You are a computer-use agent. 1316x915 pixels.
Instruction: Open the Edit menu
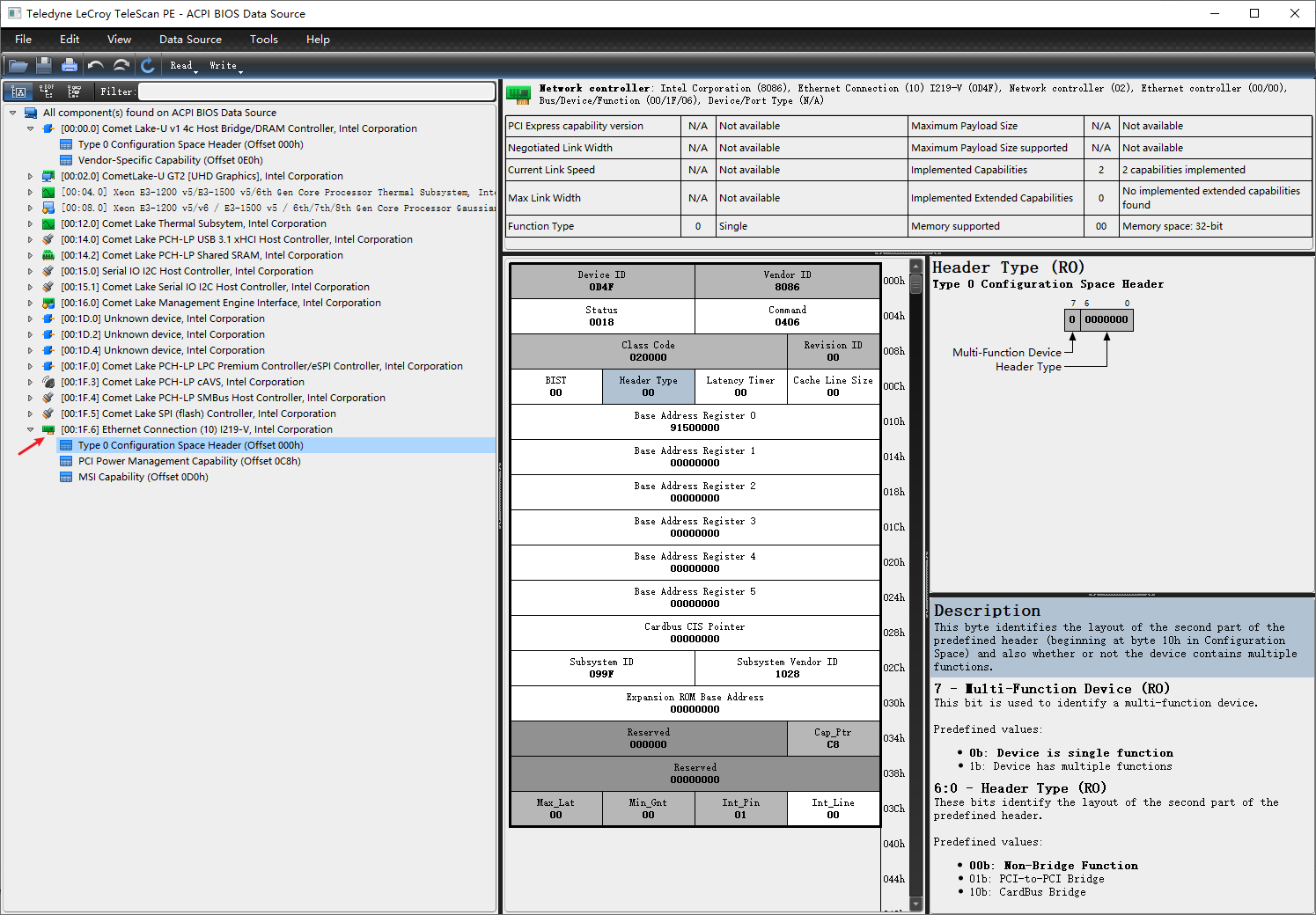pos(70,40)
